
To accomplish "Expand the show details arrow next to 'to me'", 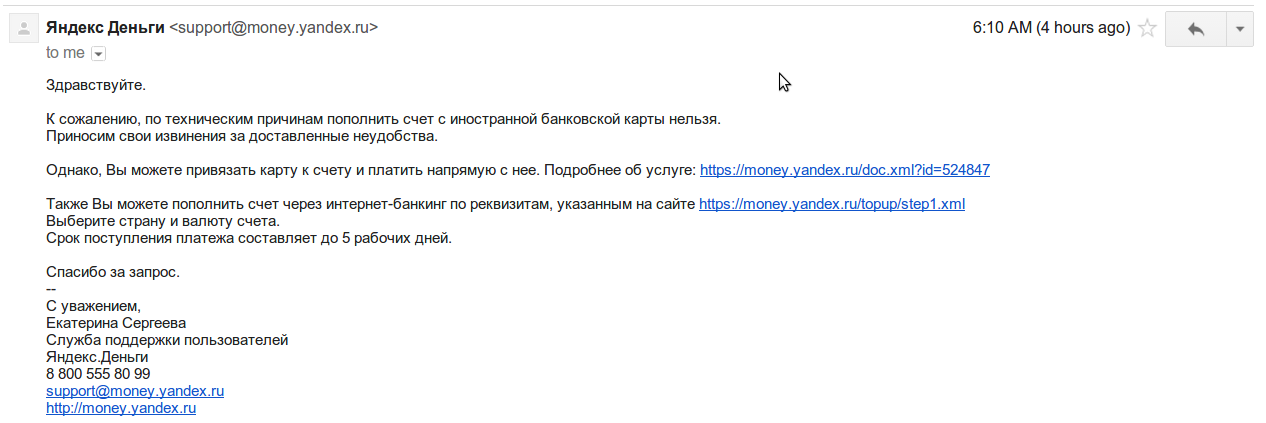I will tap(98, 53).
